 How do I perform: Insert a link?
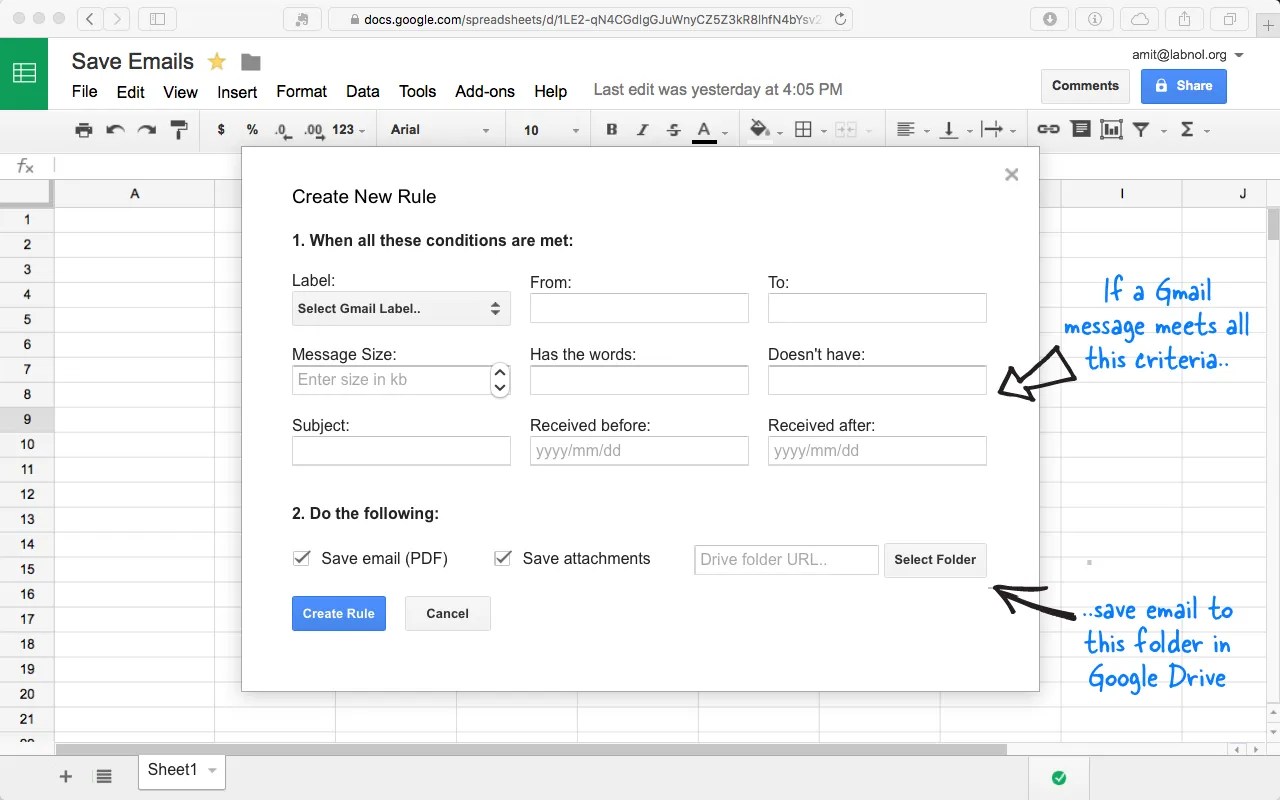tap(1049, 129)
